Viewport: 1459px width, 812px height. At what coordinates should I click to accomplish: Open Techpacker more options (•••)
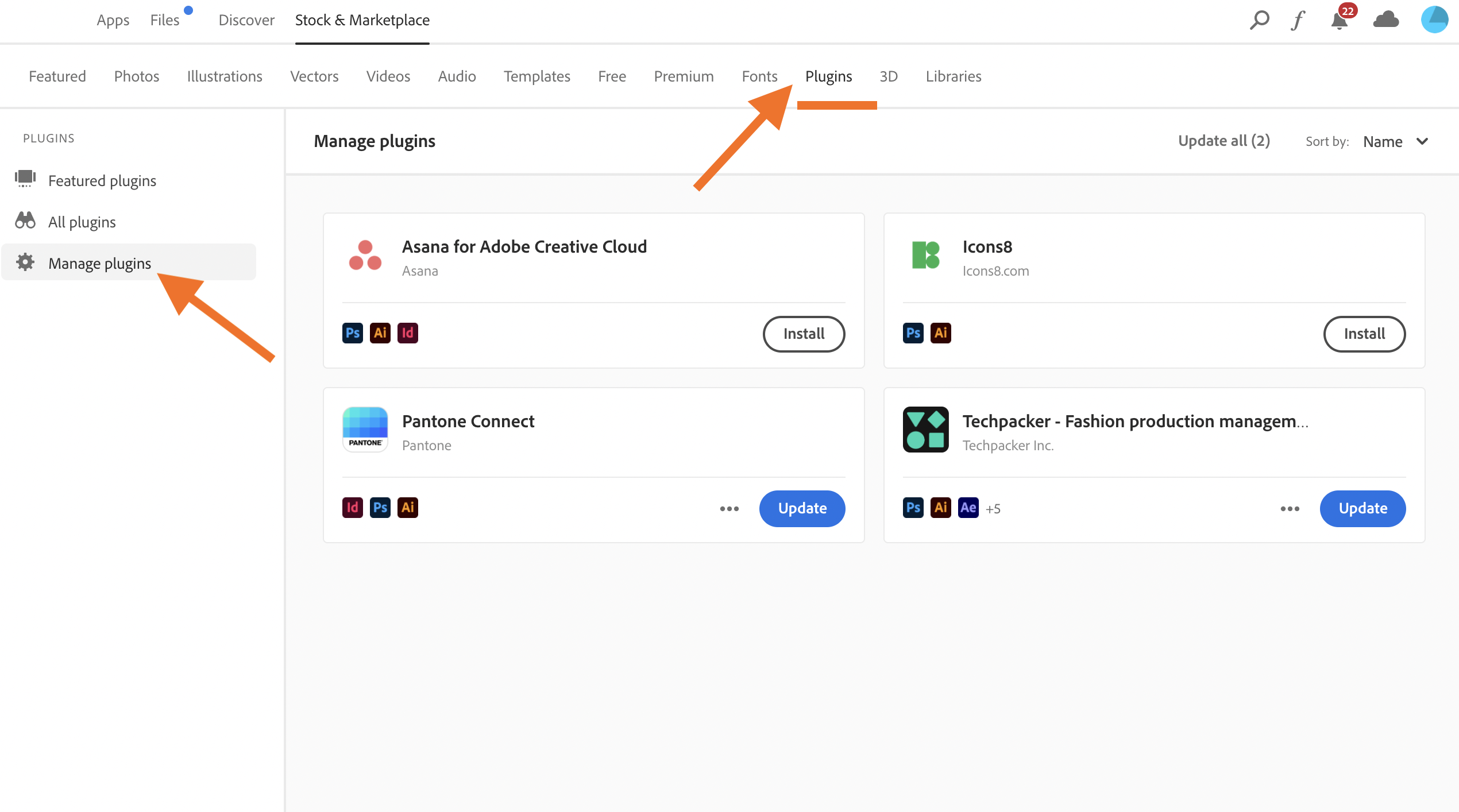coord(1290,509)
